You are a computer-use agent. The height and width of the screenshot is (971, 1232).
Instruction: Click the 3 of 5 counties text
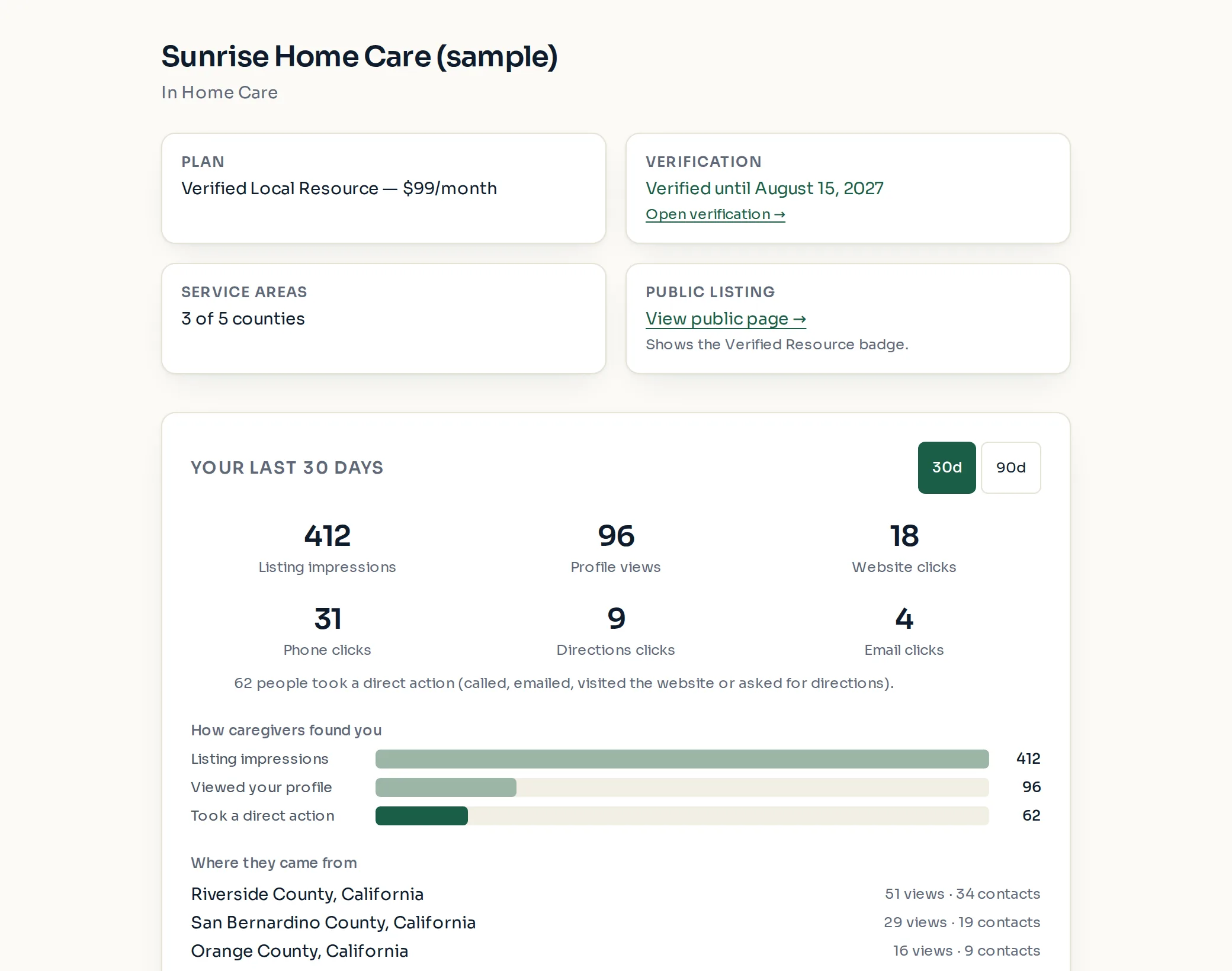tap(243, 319)
